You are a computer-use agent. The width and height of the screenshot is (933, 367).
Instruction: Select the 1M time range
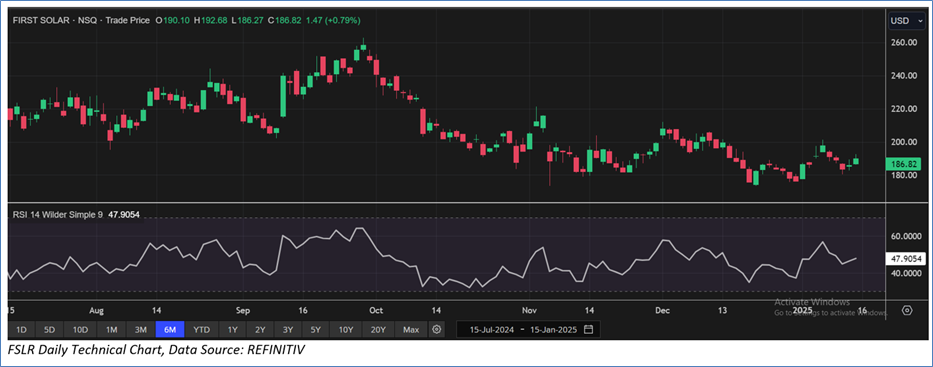111,330
